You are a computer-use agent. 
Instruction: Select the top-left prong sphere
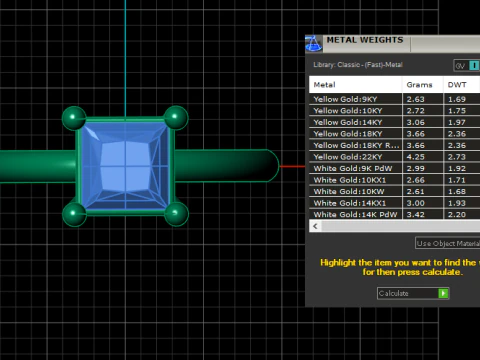pos(74,118)
